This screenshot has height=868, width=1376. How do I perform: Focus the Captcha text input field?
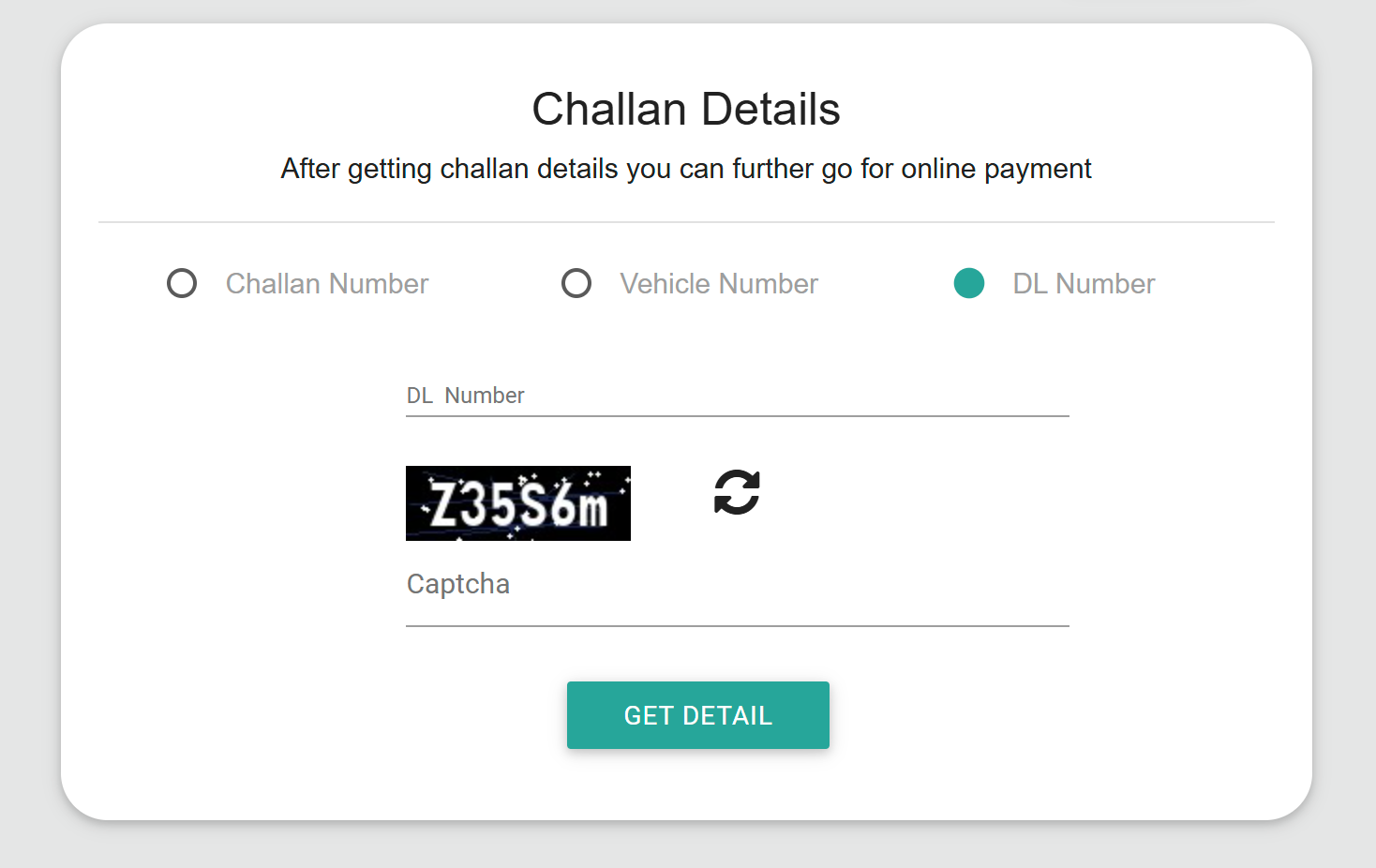pyautogui.click(x=737, y=600)
